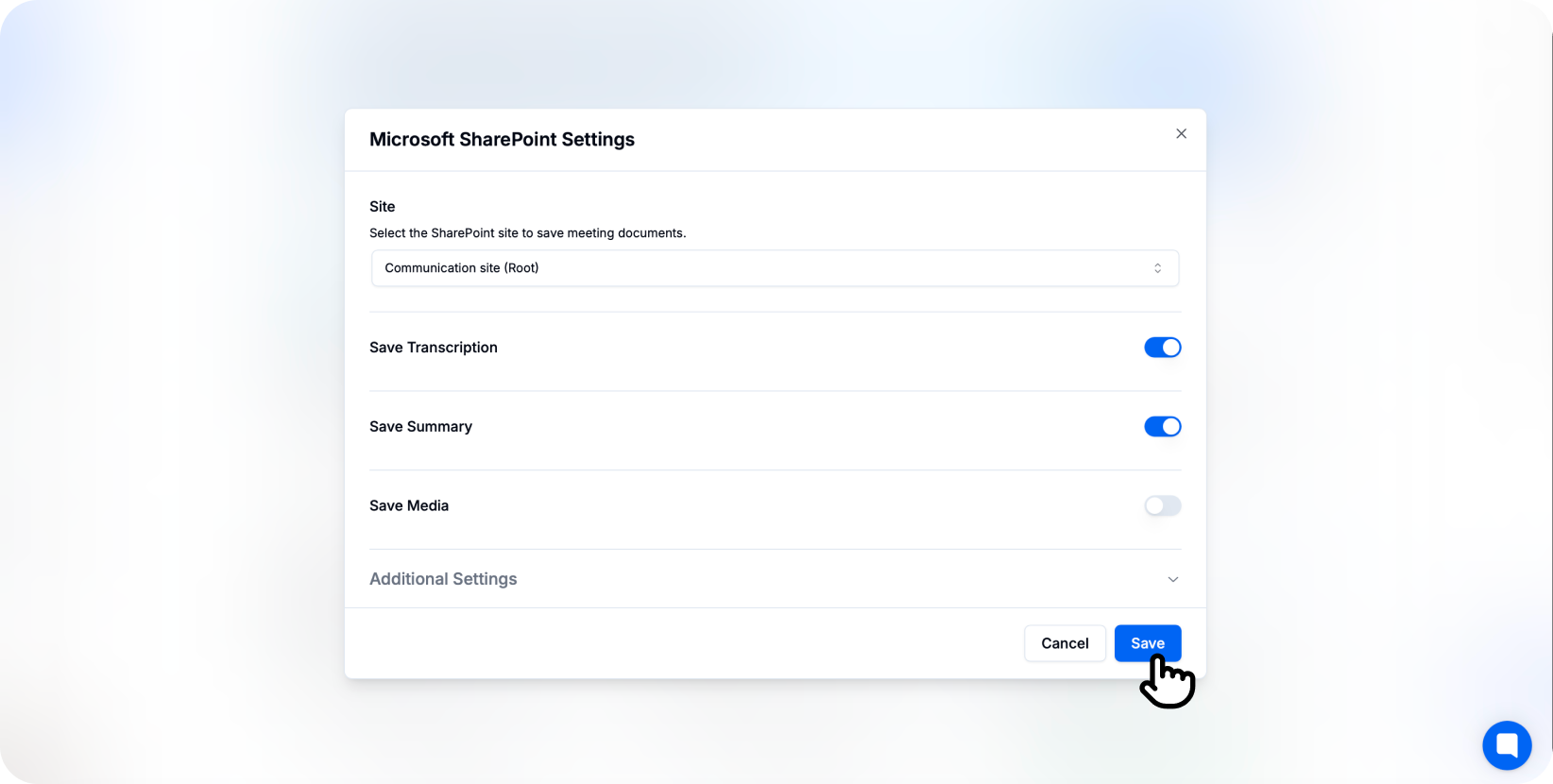Open the Communication site (Root) dropdown
The width and height of the screenshot is (1553, 784).
775,268
